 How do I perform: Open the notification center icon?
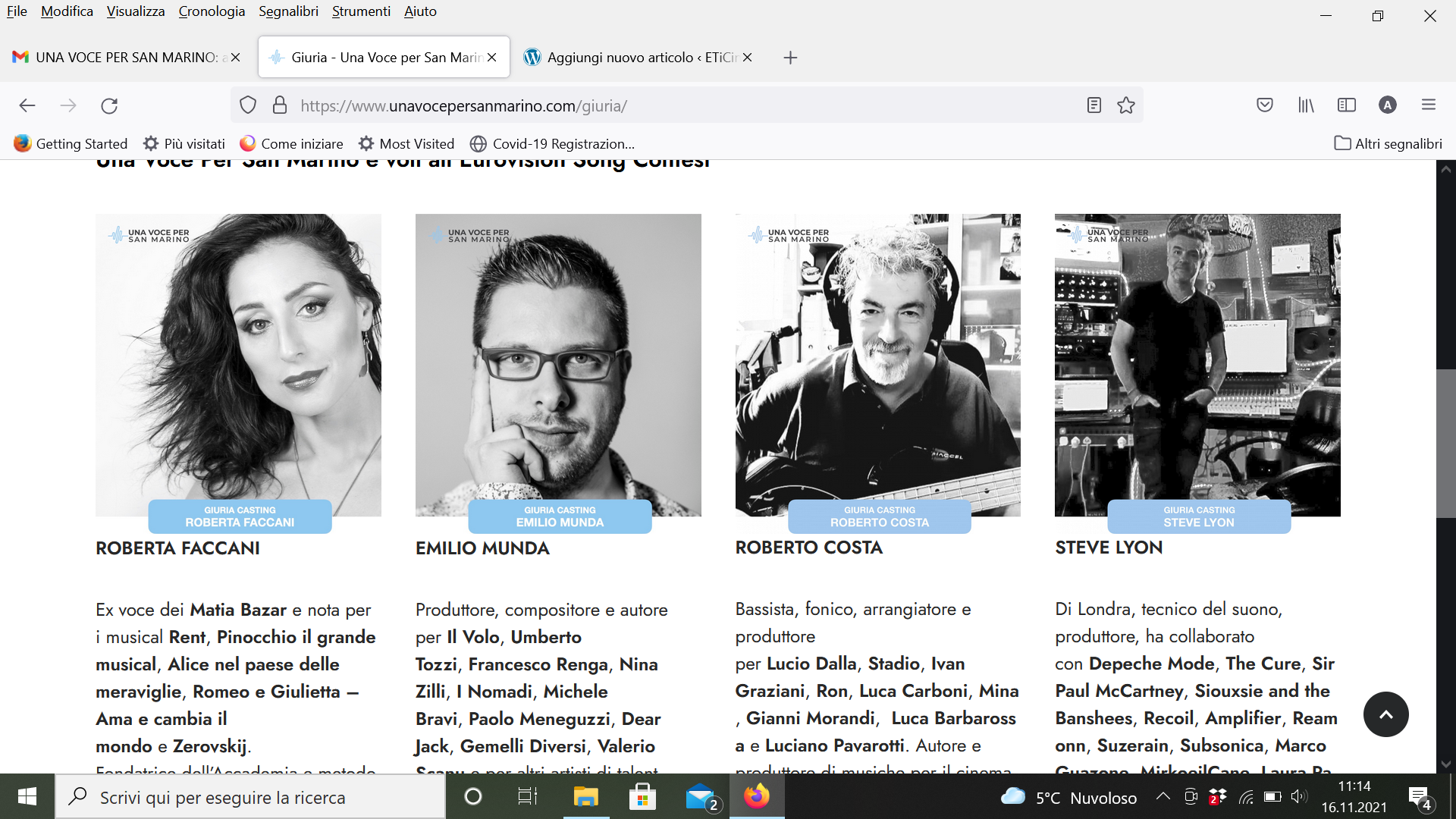(1420, 797)
